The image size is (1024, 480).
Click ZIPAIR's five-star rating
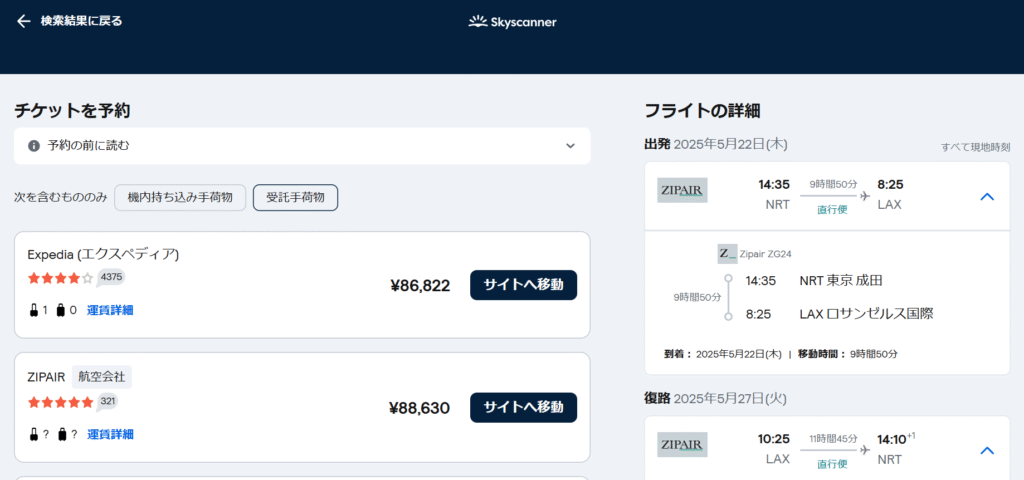(60, 402)
